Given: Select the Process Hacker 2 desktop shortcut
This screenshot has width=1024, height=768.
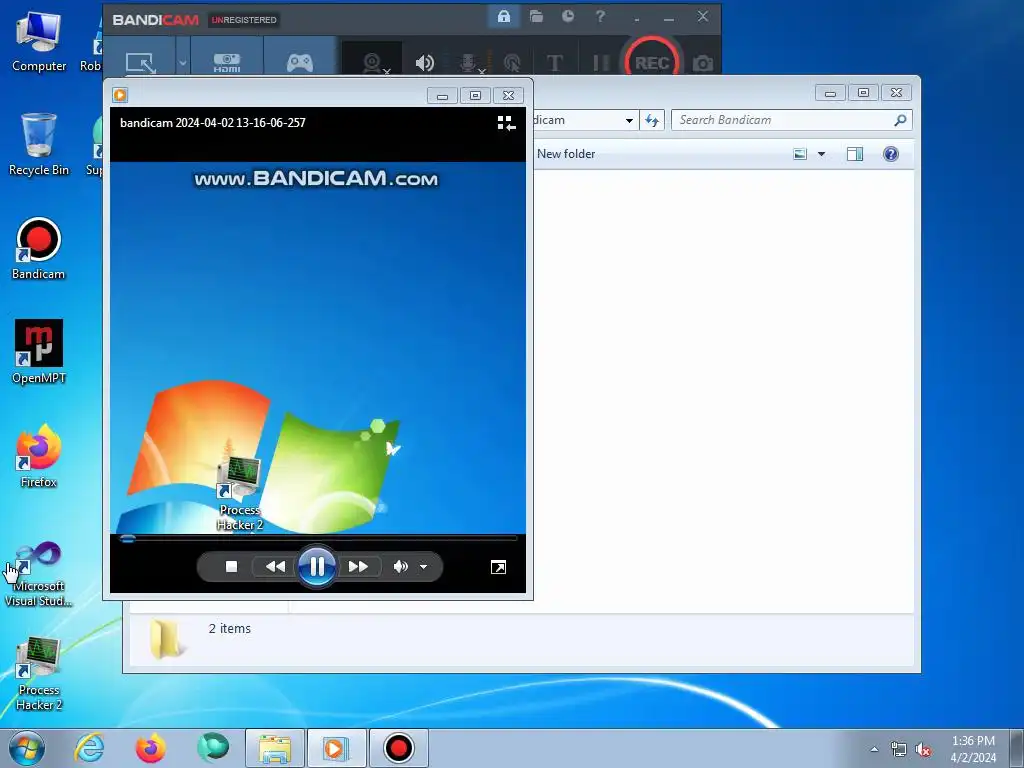Looking at the screenshot, I should 39,674.
